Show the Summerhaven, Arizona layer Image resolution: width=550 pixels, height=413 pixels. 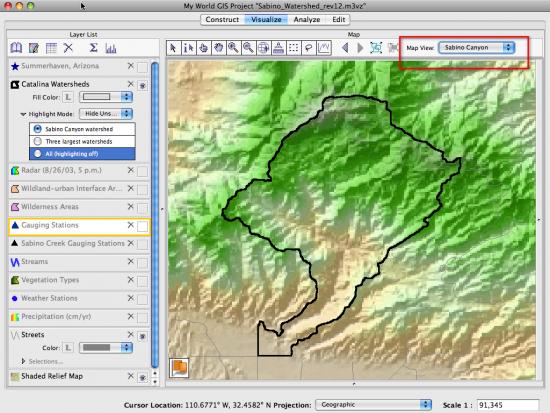[x=142, y=67]
